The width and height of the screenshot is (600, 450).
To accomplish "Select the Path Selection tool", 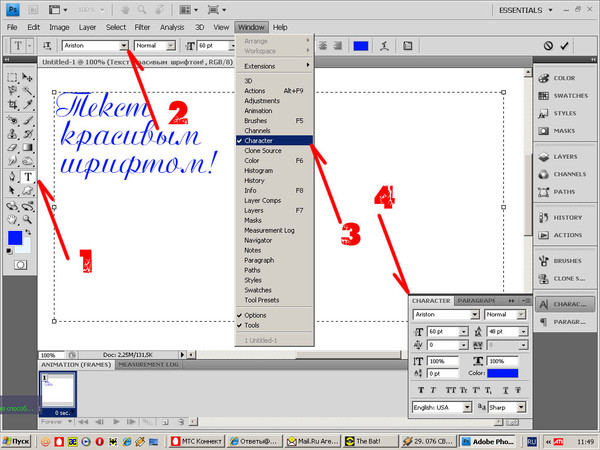I will click(12, 190).
